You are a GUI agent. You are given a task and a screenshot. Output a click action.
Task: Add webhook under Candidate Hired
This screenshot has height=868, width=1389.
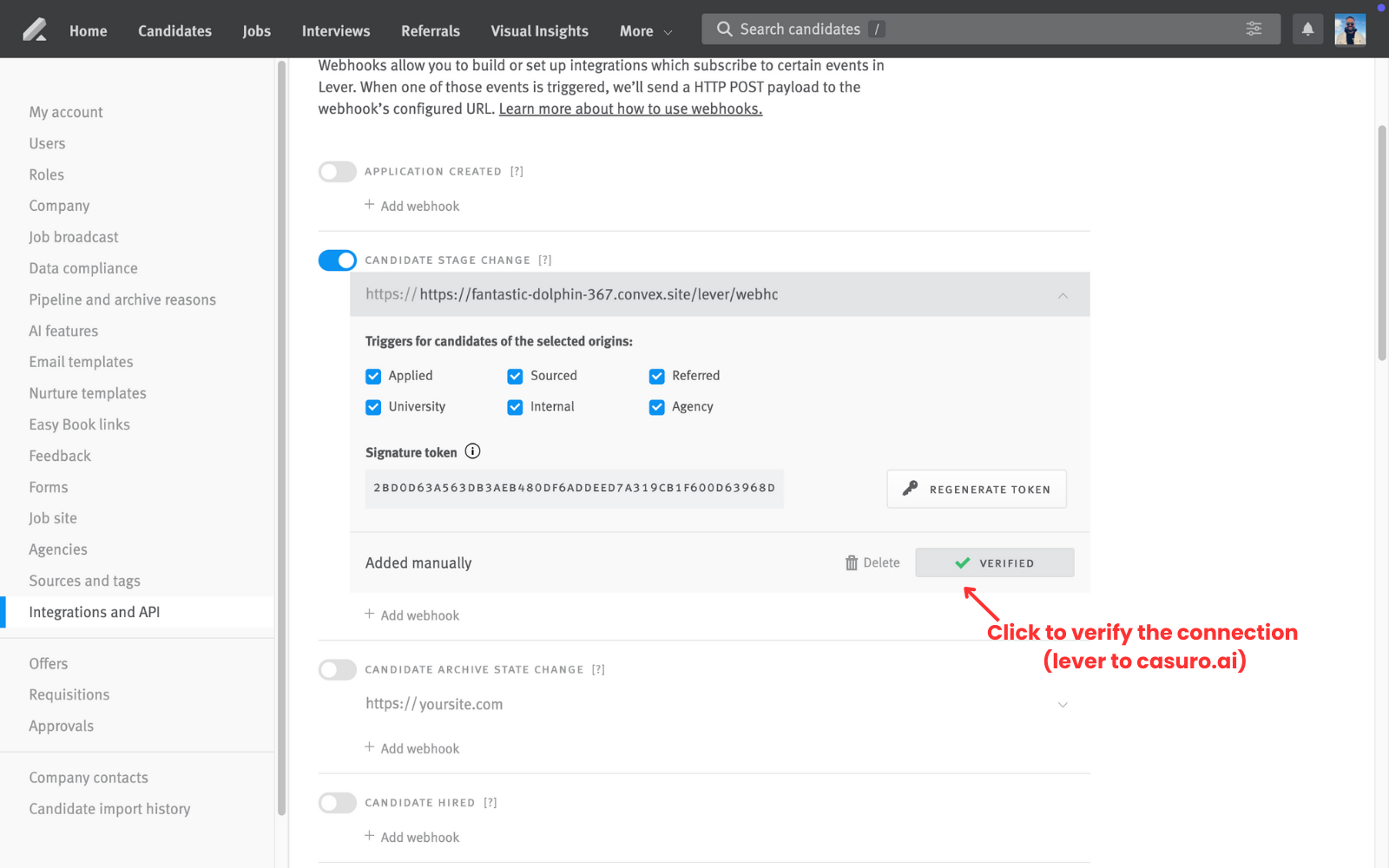pos(411,837)
